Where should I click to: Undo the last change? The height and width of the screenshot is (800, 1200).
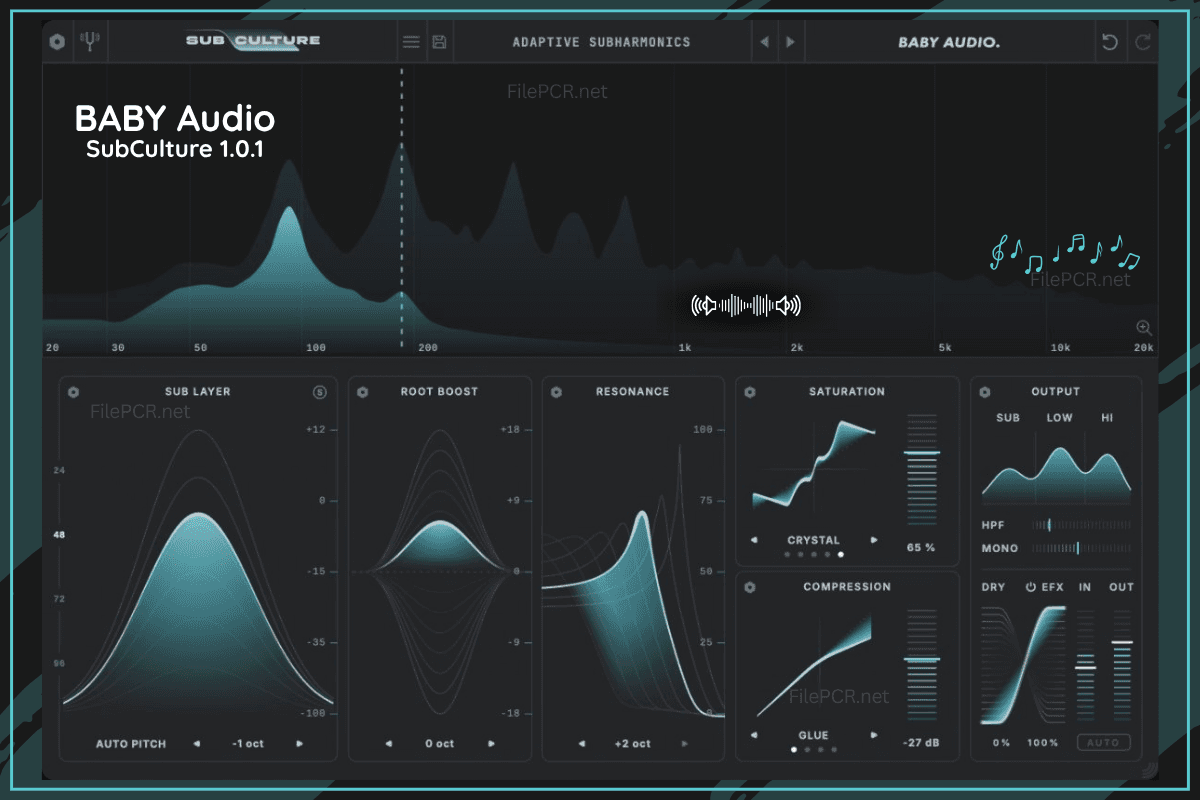pyautogui.click(x=1109, y=42)
